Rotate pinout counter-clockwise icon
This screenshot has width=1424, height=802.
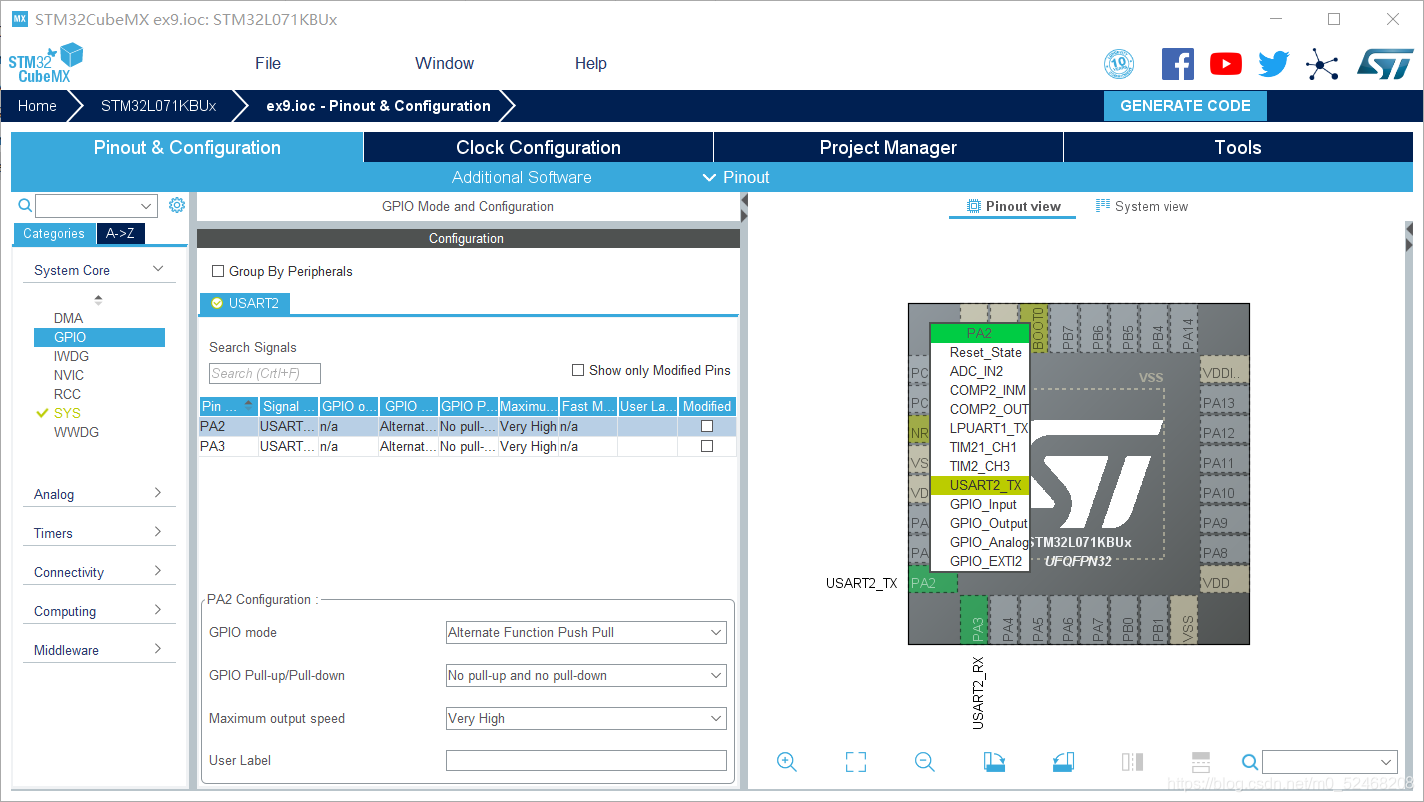pyautogui.click(x=1063, y=762)
